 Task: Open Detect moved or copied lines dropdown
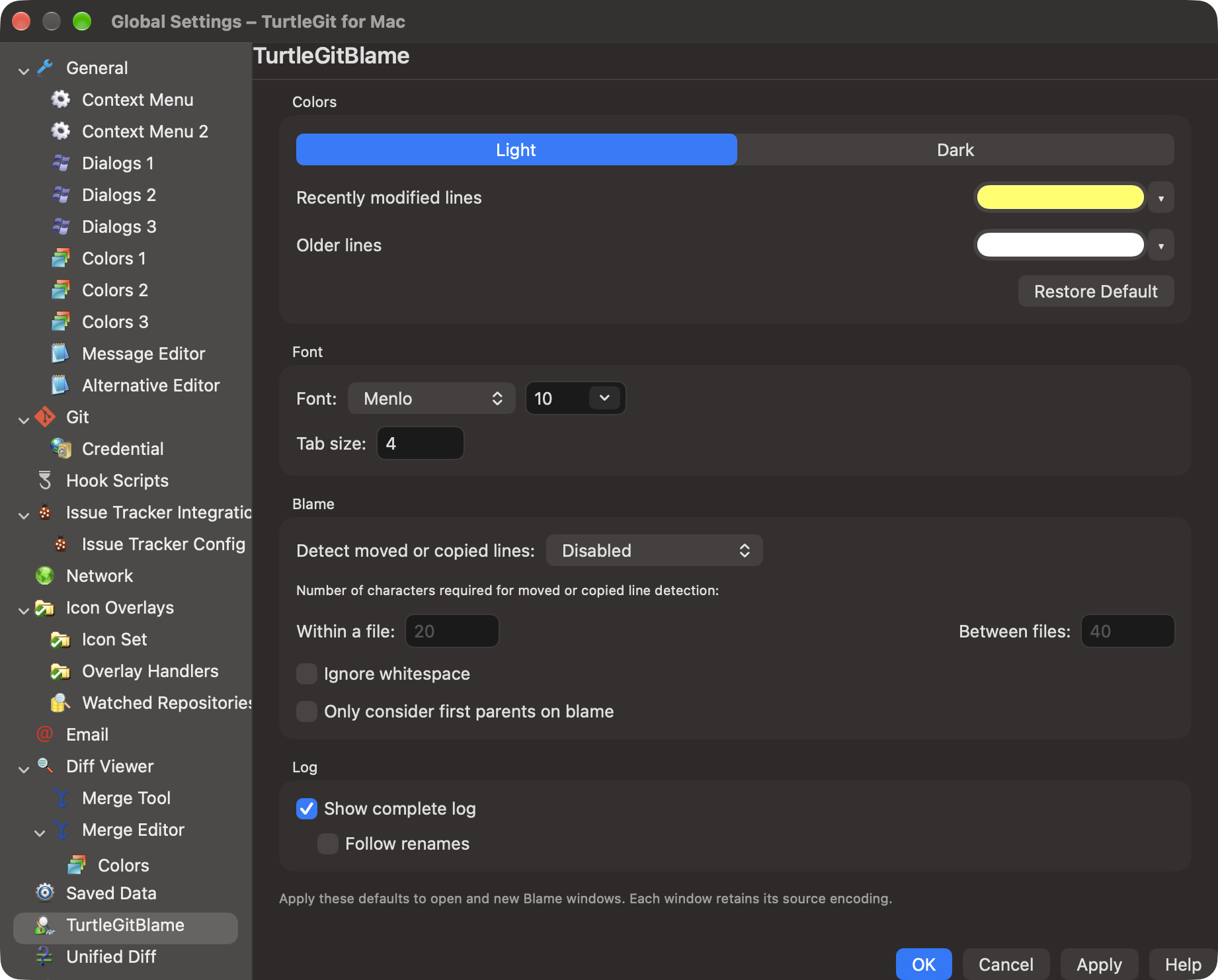point(655,551)
